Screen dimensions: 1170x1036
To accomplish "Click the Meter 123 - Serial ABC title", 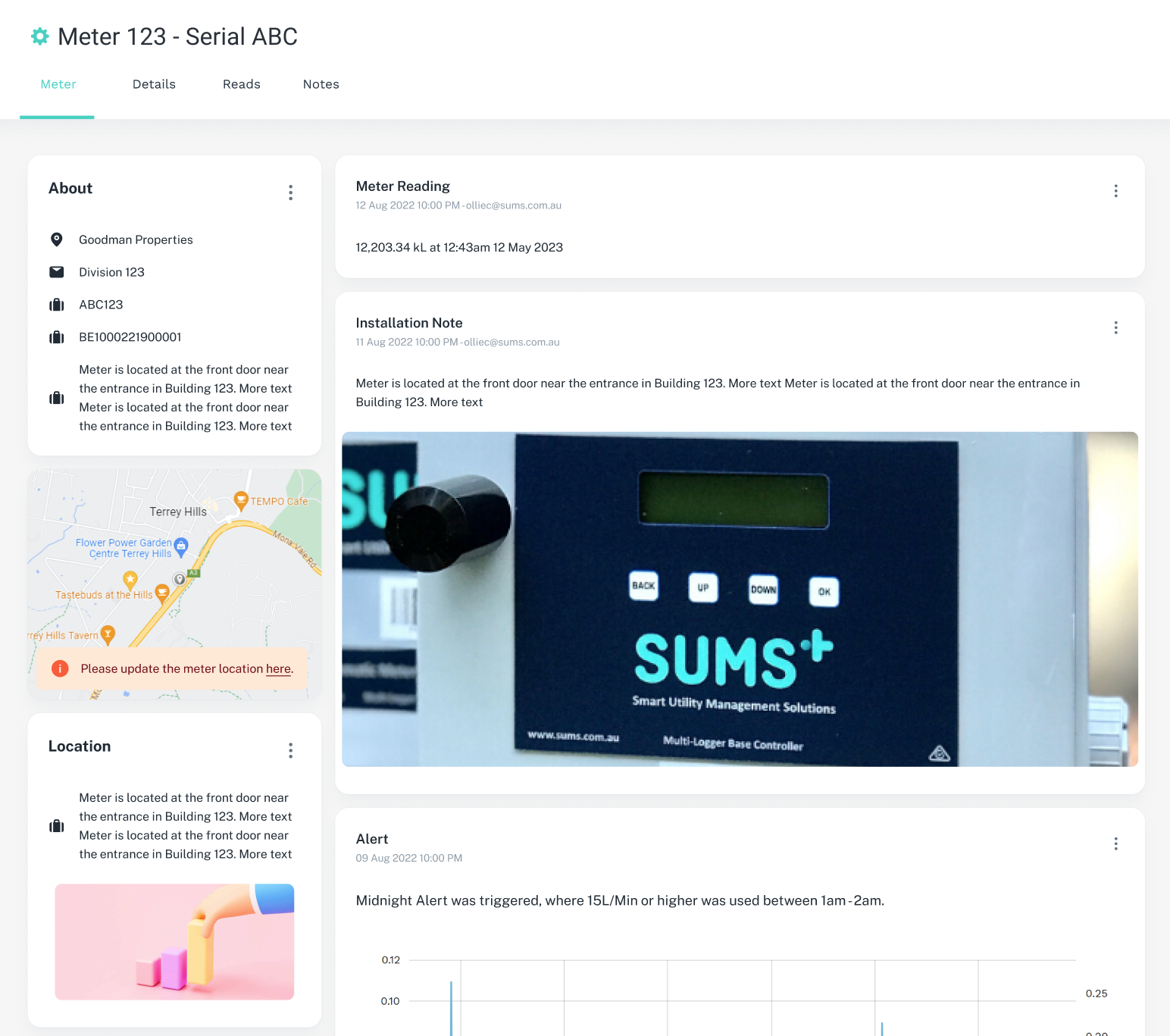I will 177,36.
